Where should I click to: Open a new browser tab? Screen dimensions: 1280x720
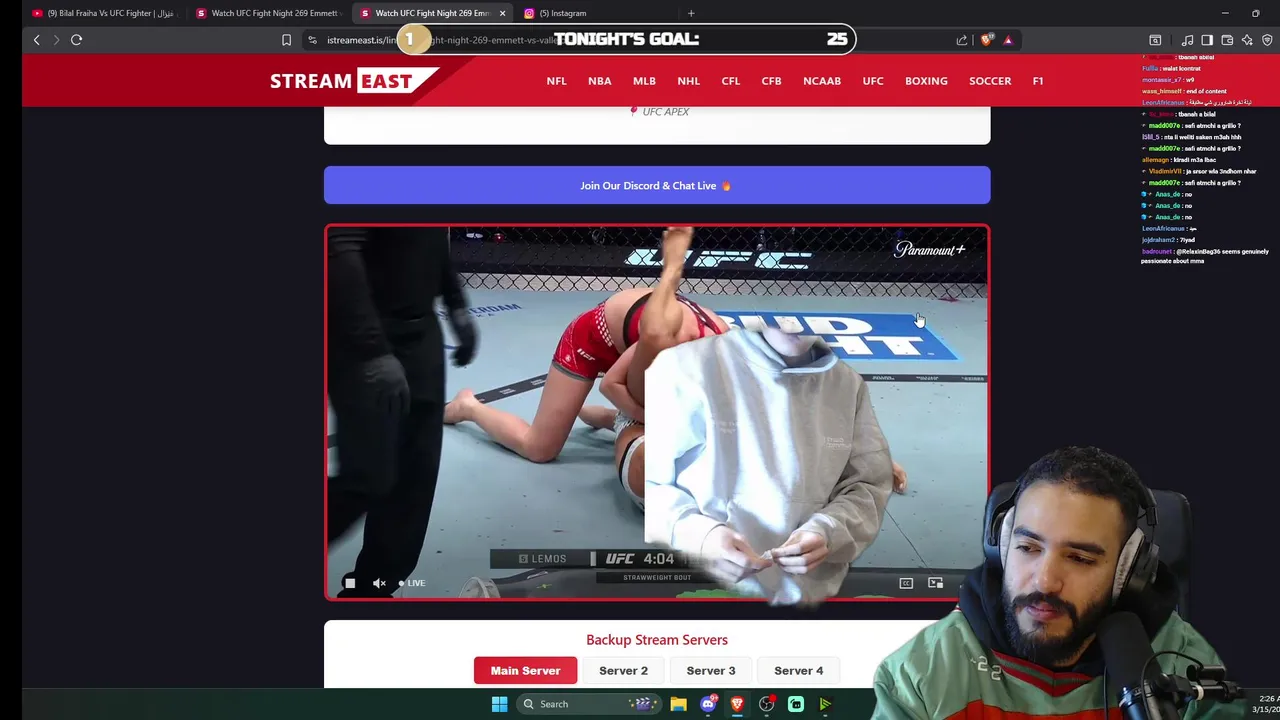[x=691, y=13]
